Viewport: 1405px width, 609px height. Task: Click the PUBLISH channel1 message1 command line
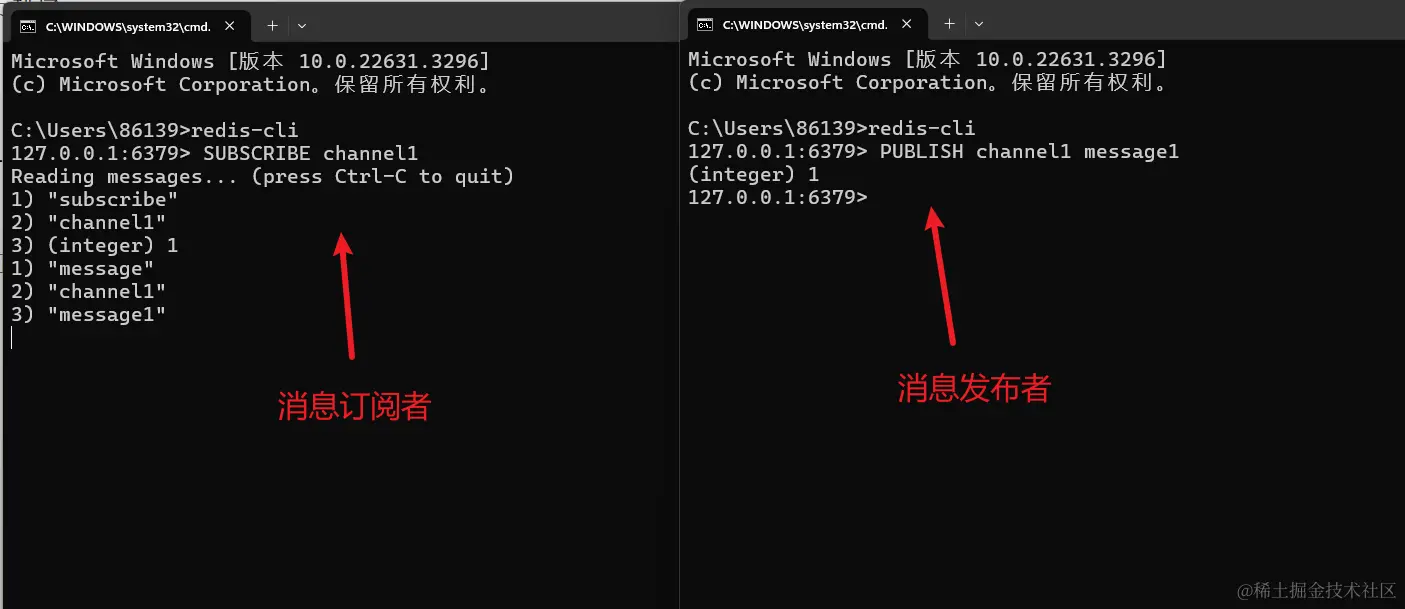(934, 152)
